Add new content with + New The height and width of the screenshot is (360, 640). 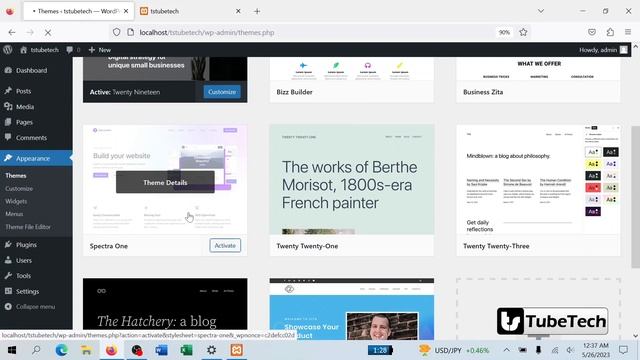coord(100,50)
